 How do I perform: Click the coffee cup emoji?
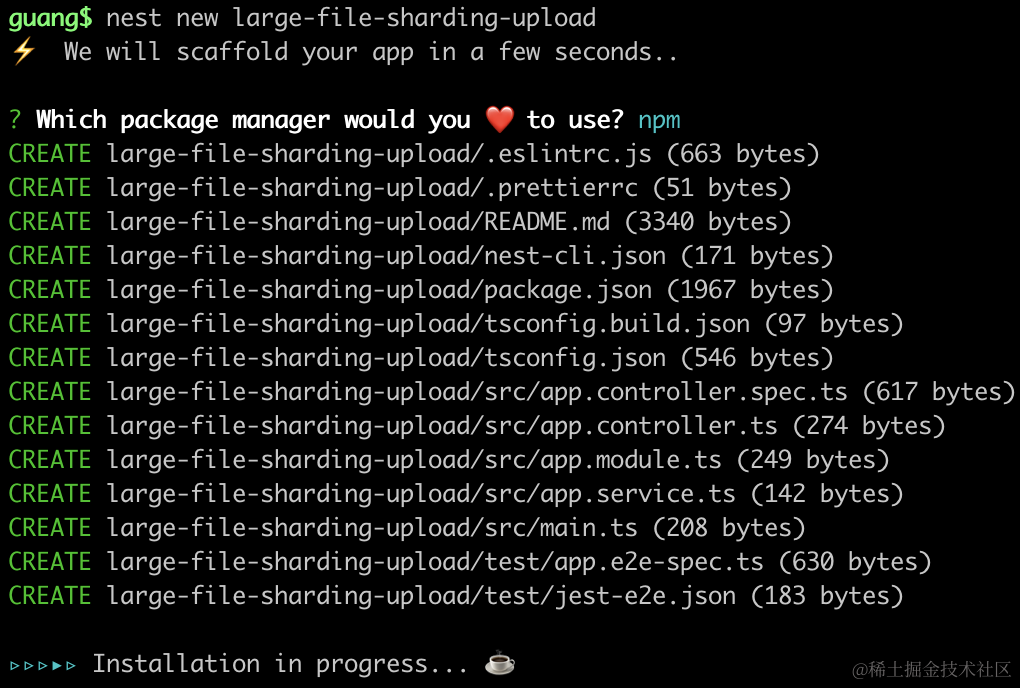tap(499, 663)
